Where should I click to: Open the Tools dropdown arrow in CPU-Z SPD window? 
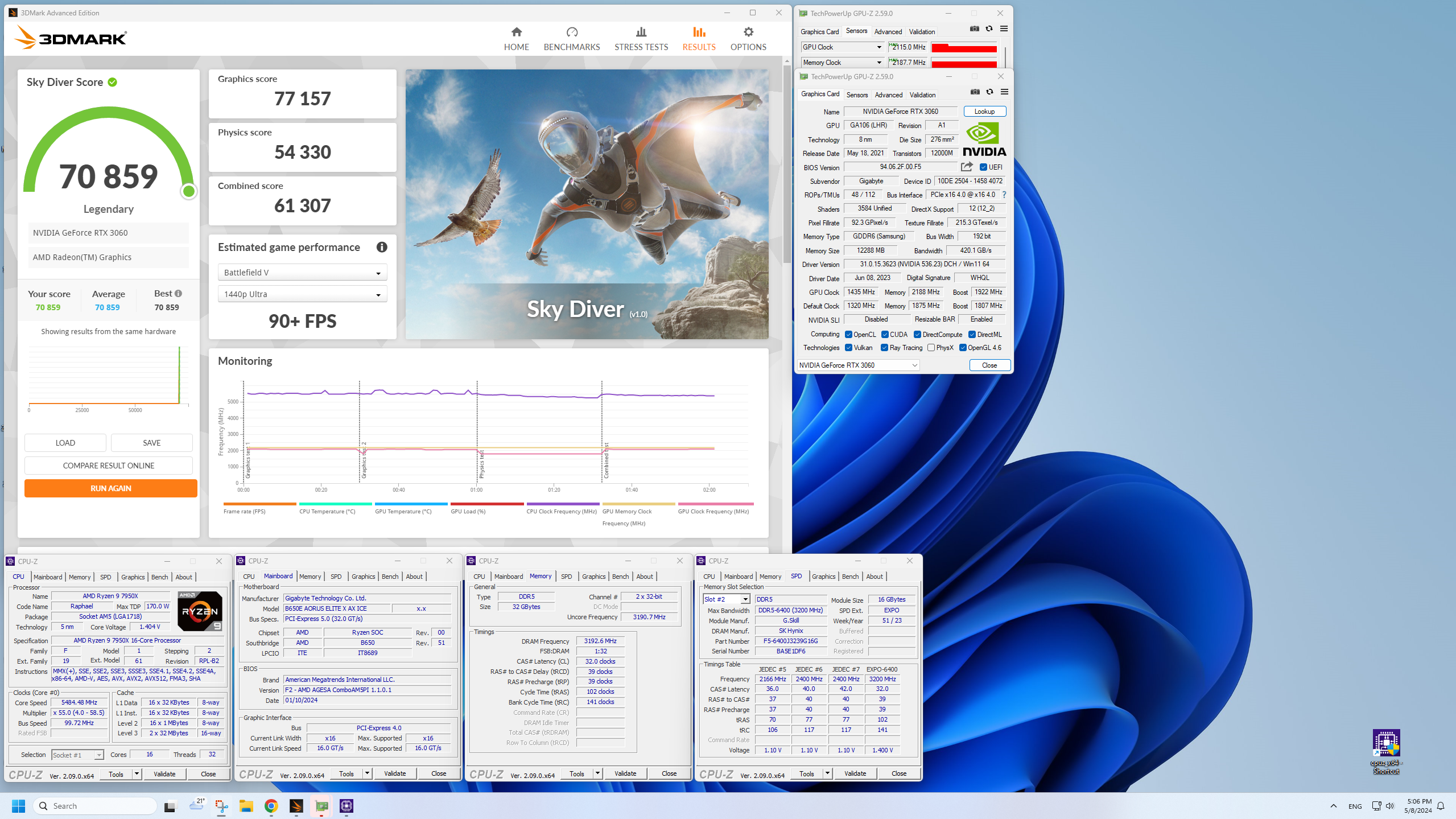827,774
